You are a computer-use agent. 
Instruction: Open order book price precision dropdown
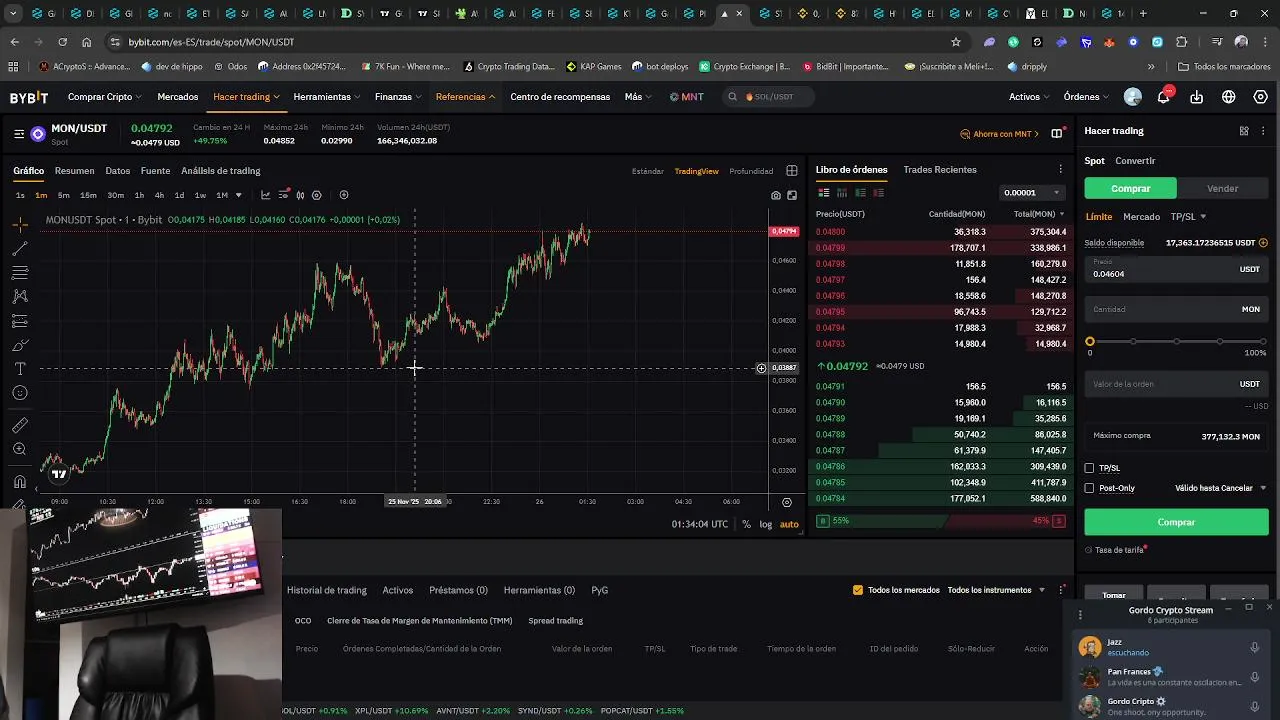pos(1032,192)
